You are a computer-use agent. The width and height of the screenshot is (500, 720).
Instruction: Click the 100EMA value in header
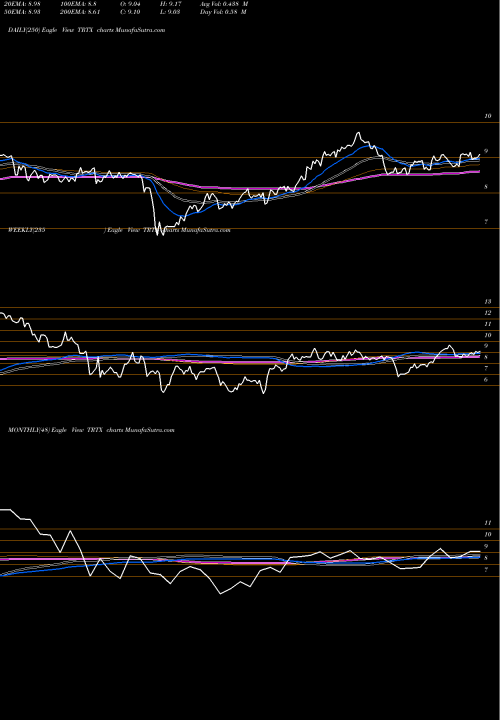click(x=77, y=4)
